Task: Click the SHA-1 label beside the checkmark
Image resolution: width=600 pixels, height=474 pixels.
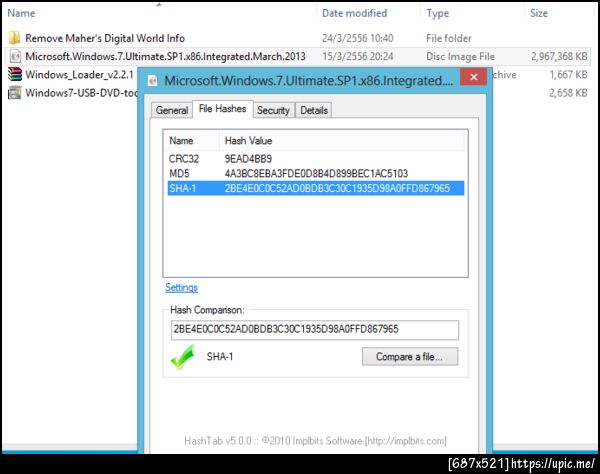Action: click(x=220, y=357)
